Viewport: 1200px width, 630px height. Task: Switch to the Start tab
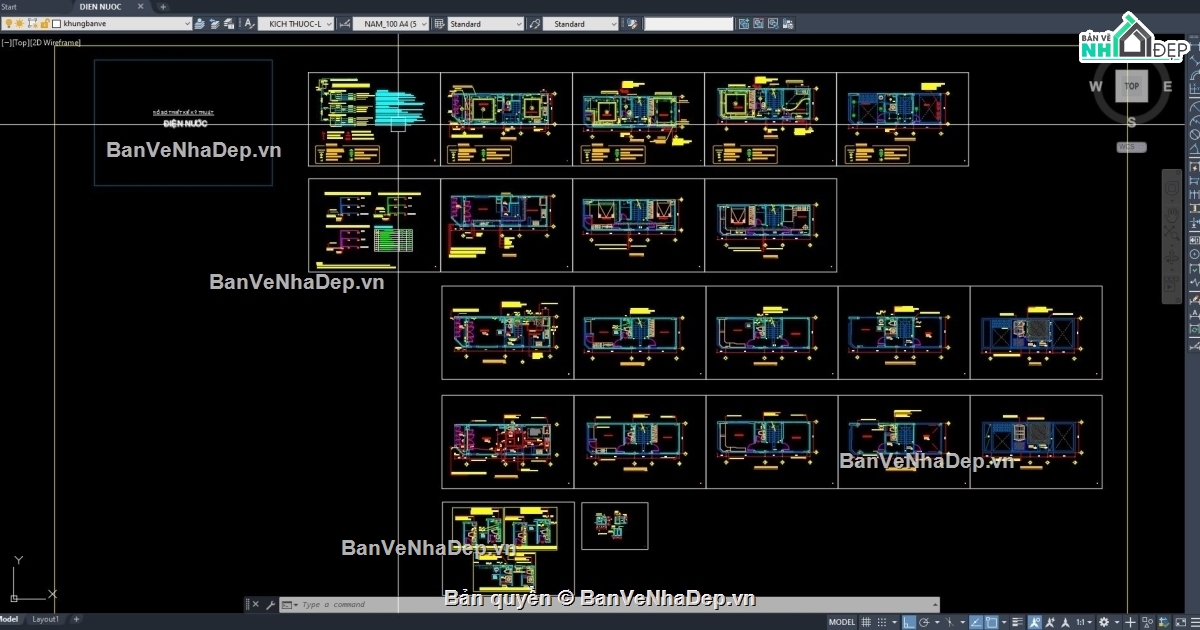click(9, 6)
